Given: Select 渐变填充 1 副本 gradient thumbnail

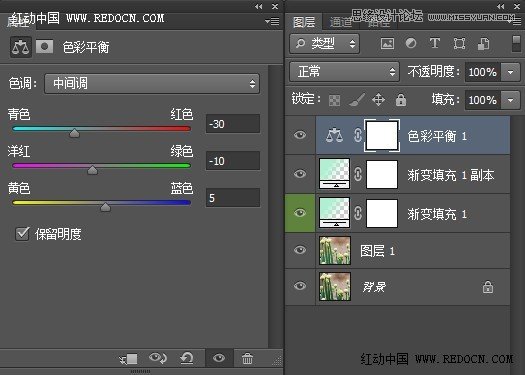Looking at the screenshot, I should coord(334,174).
